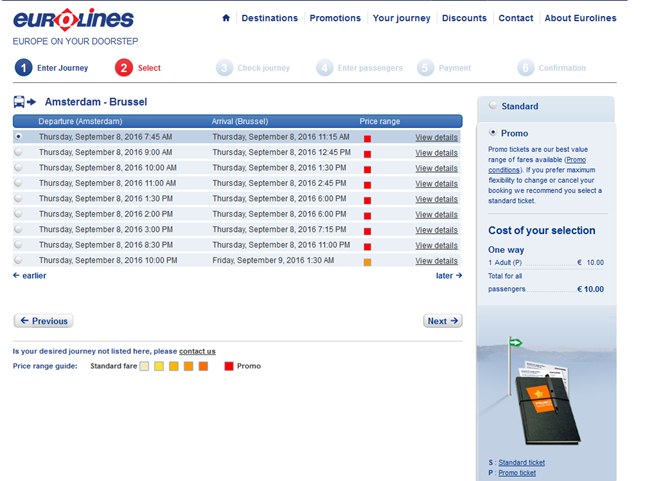The image size is (645, 481).
Task: View details for the 11:00 AM departure
Action: 436,184
